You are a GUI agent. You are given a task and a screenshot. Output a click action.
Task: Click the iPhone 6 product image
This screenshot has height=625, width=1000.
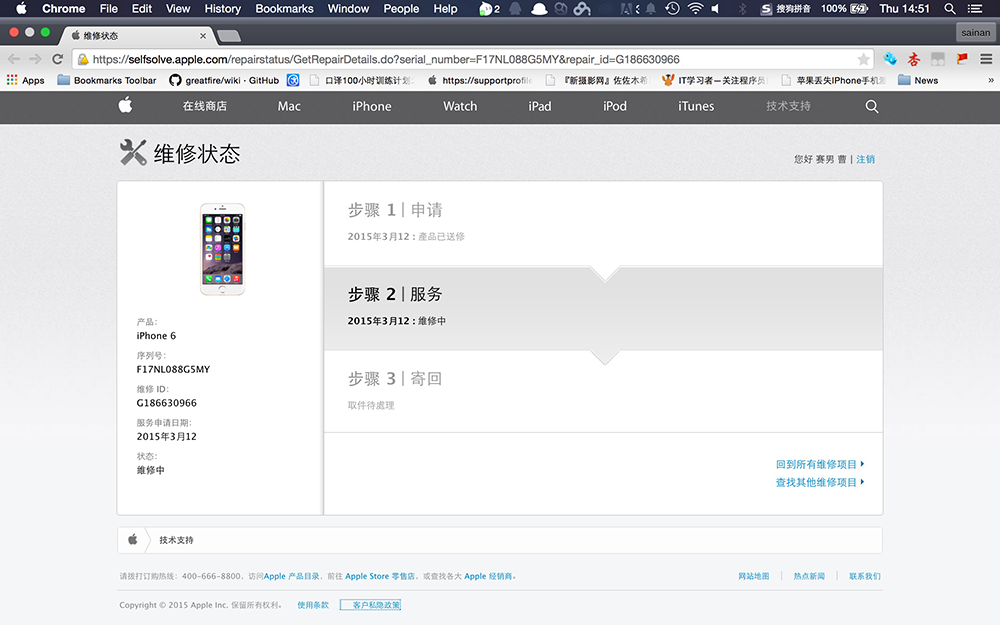[x=222, y=249]
